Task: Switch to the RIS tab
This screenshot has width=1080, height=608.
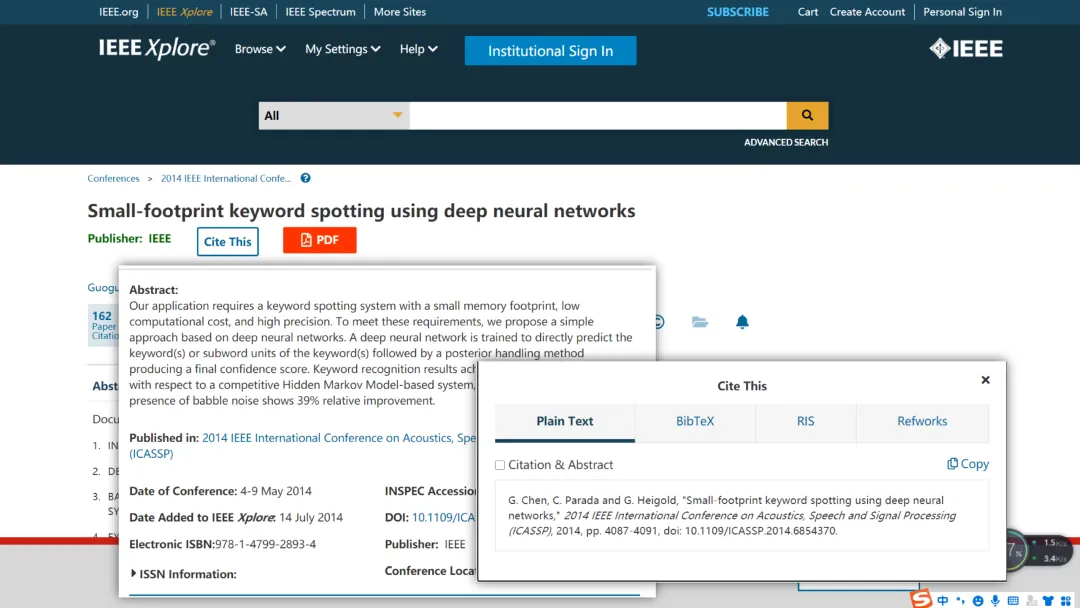Action: pyautogui.click(x=805, y=421)
